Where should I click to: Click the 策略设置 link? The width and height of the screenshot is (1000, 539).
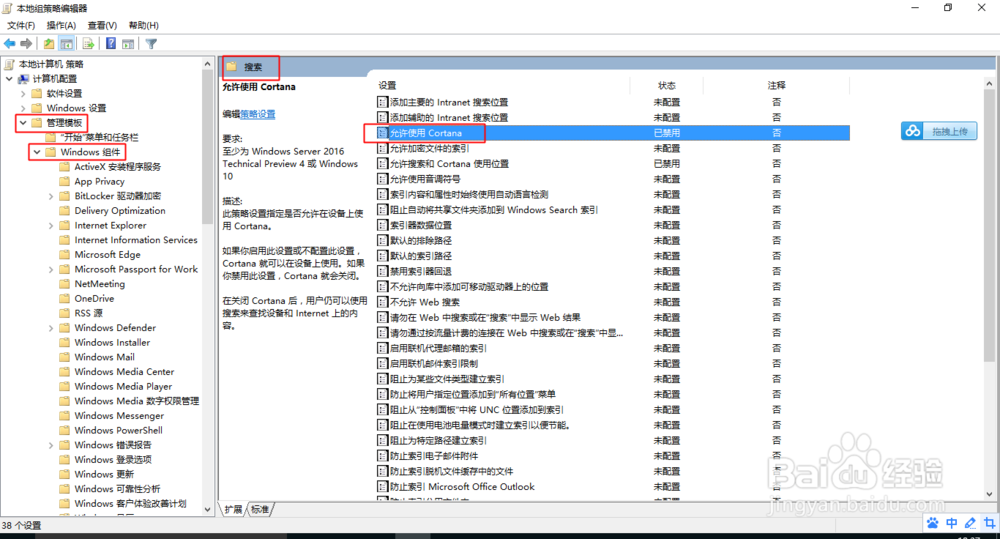[x=258, y=114]
